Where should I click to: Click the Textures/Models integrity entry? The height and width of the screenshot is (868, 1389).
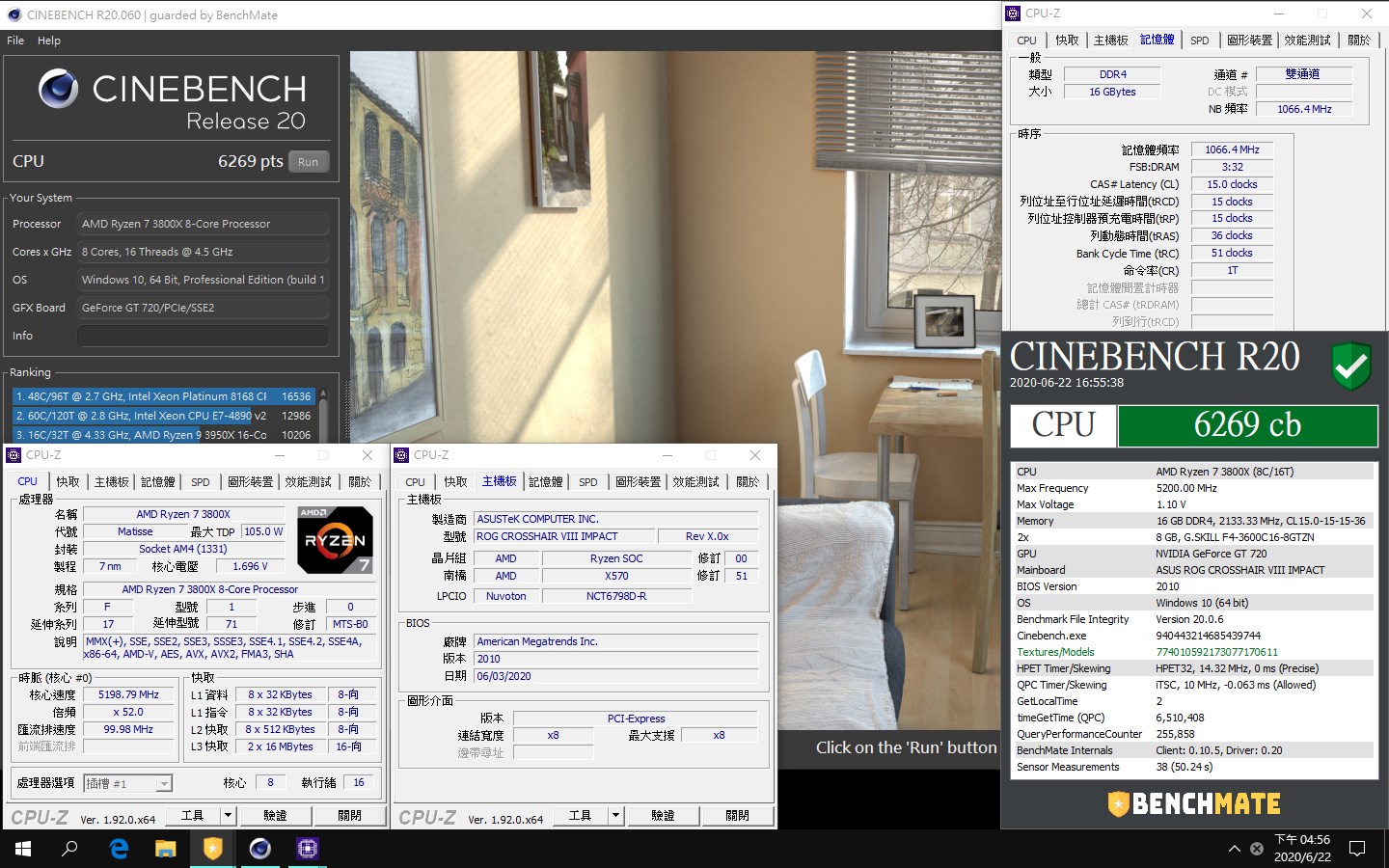pyautogui.click(x=1194, y=652)
